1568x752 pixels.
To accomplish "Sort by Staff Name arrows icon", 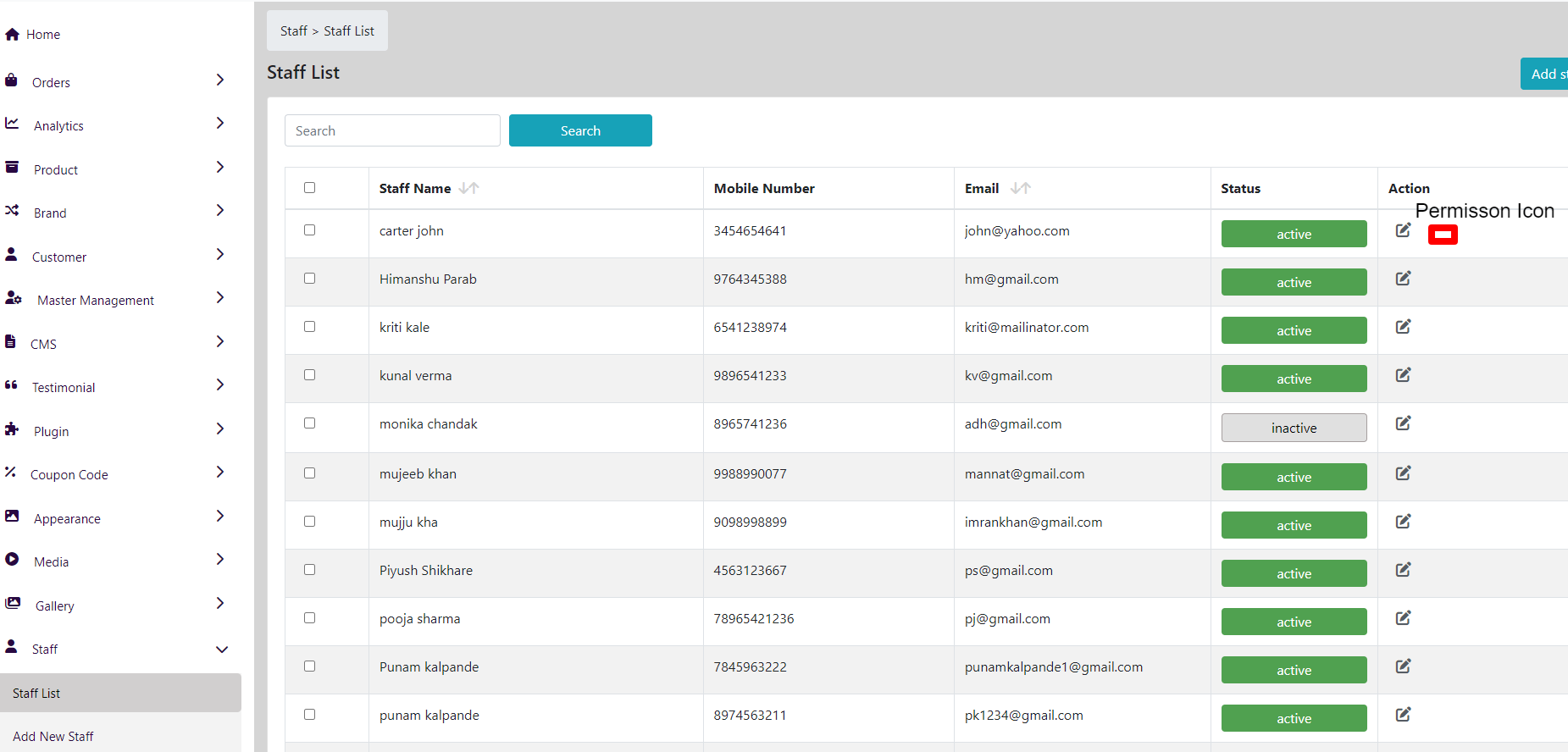I will click(x=468, y=188).
